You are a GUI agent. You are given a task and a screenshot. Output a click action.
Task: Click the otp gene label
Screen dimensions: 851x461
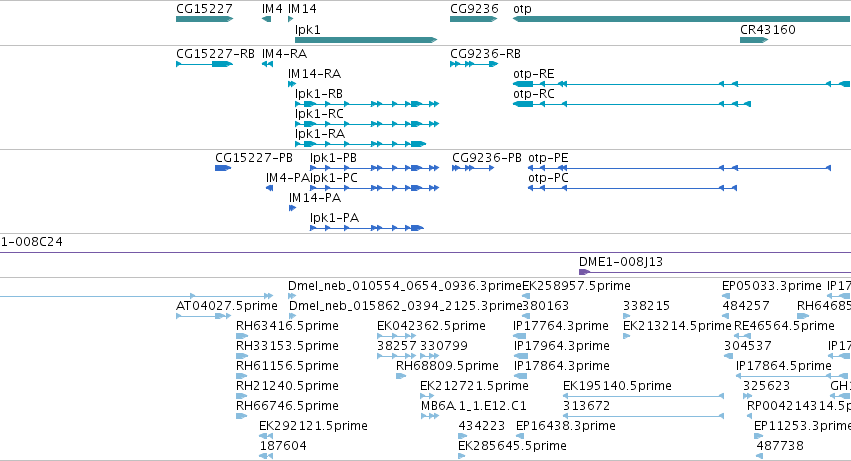click(x=522, y=9)
